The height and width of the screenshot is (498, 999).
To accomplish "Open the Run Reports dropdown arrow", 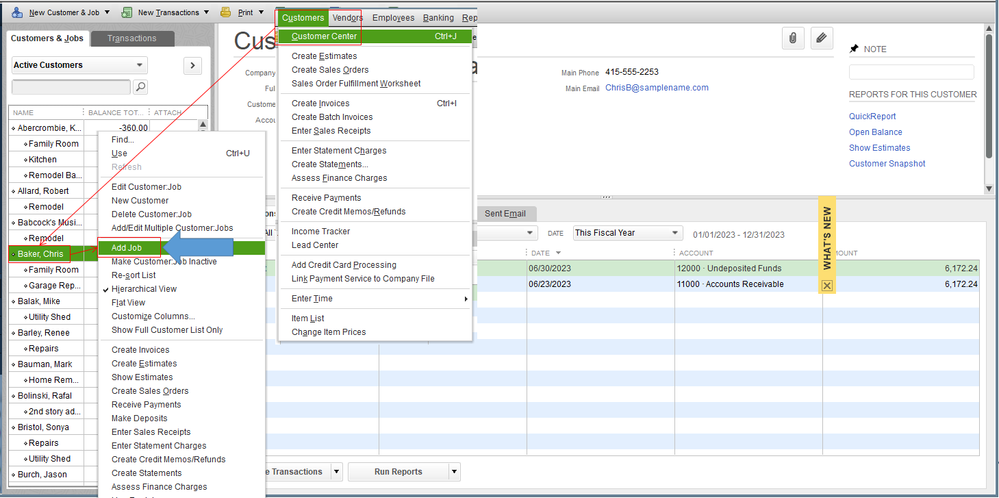I will pyautogui.click(x=454, y=472).
